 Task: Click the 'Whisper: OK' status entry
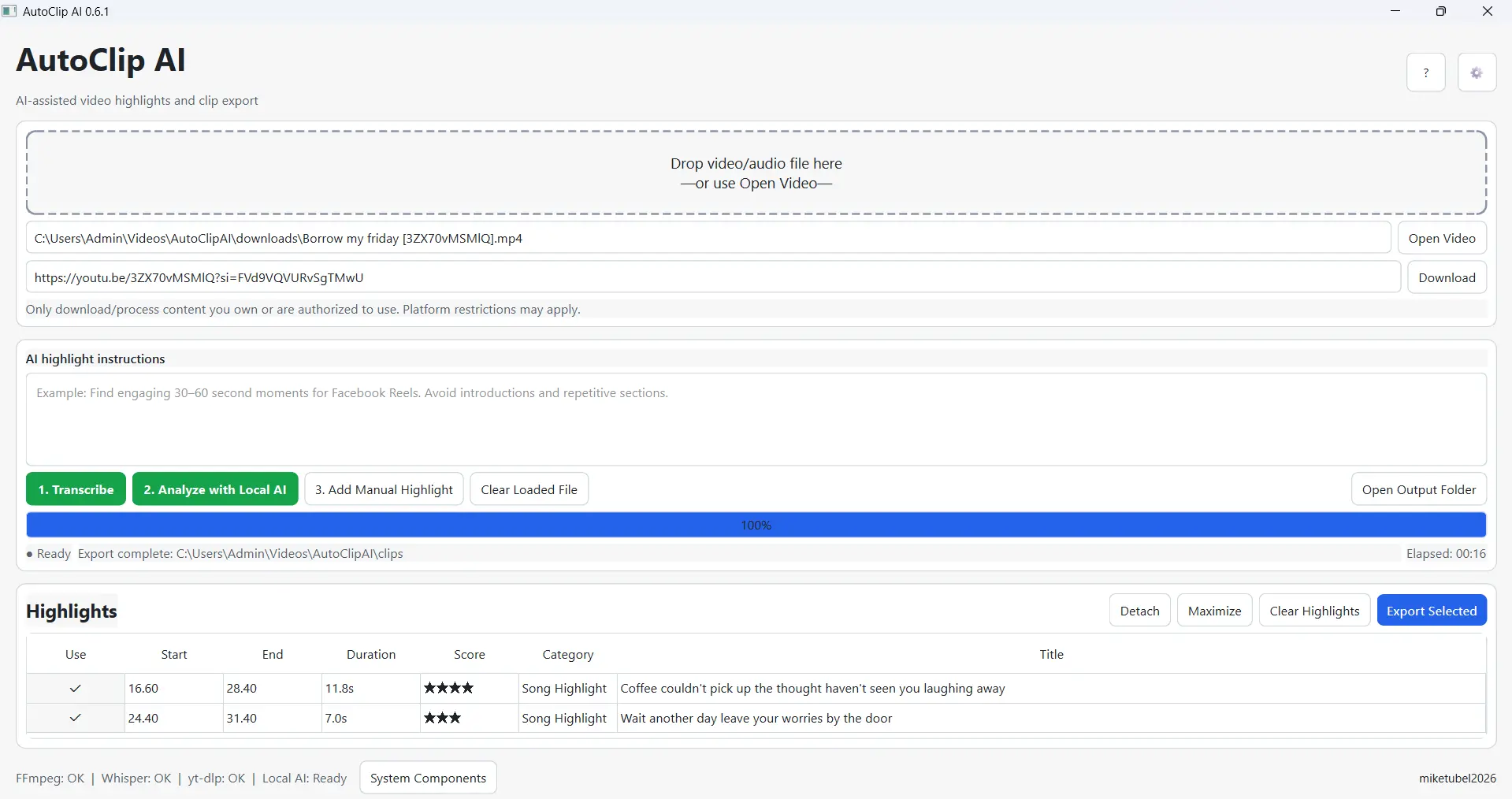(x=136, y=779)
